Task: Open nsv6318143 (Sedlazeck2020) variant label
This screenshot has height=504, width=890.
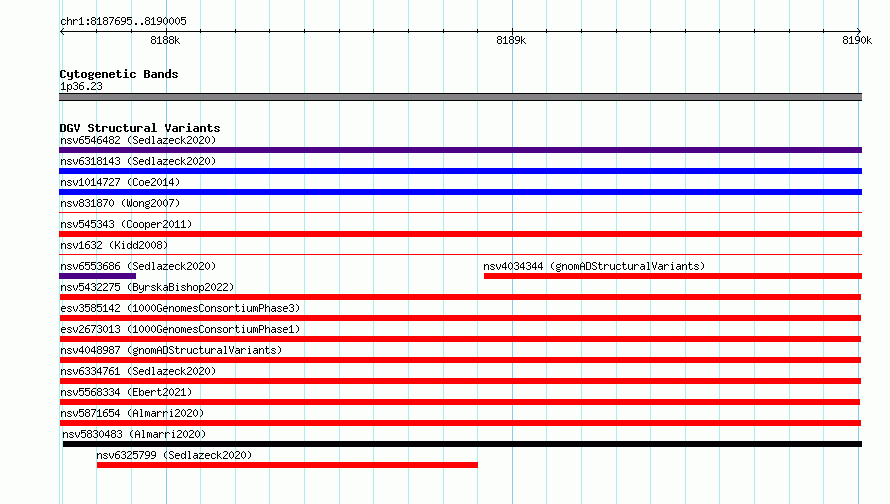Action: click(138, 161)
